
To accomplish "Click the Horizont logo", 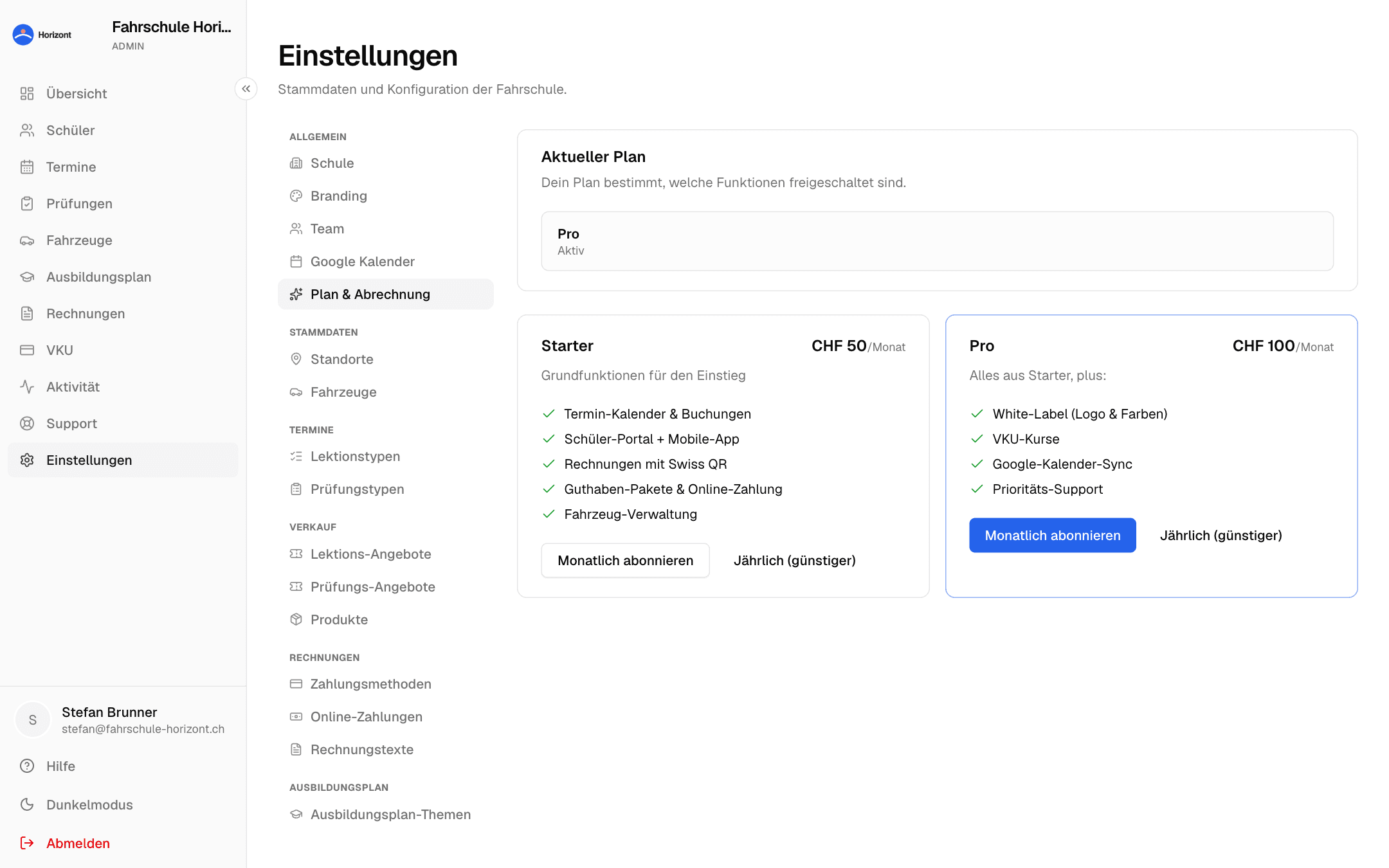I will (x=42, y=35).
